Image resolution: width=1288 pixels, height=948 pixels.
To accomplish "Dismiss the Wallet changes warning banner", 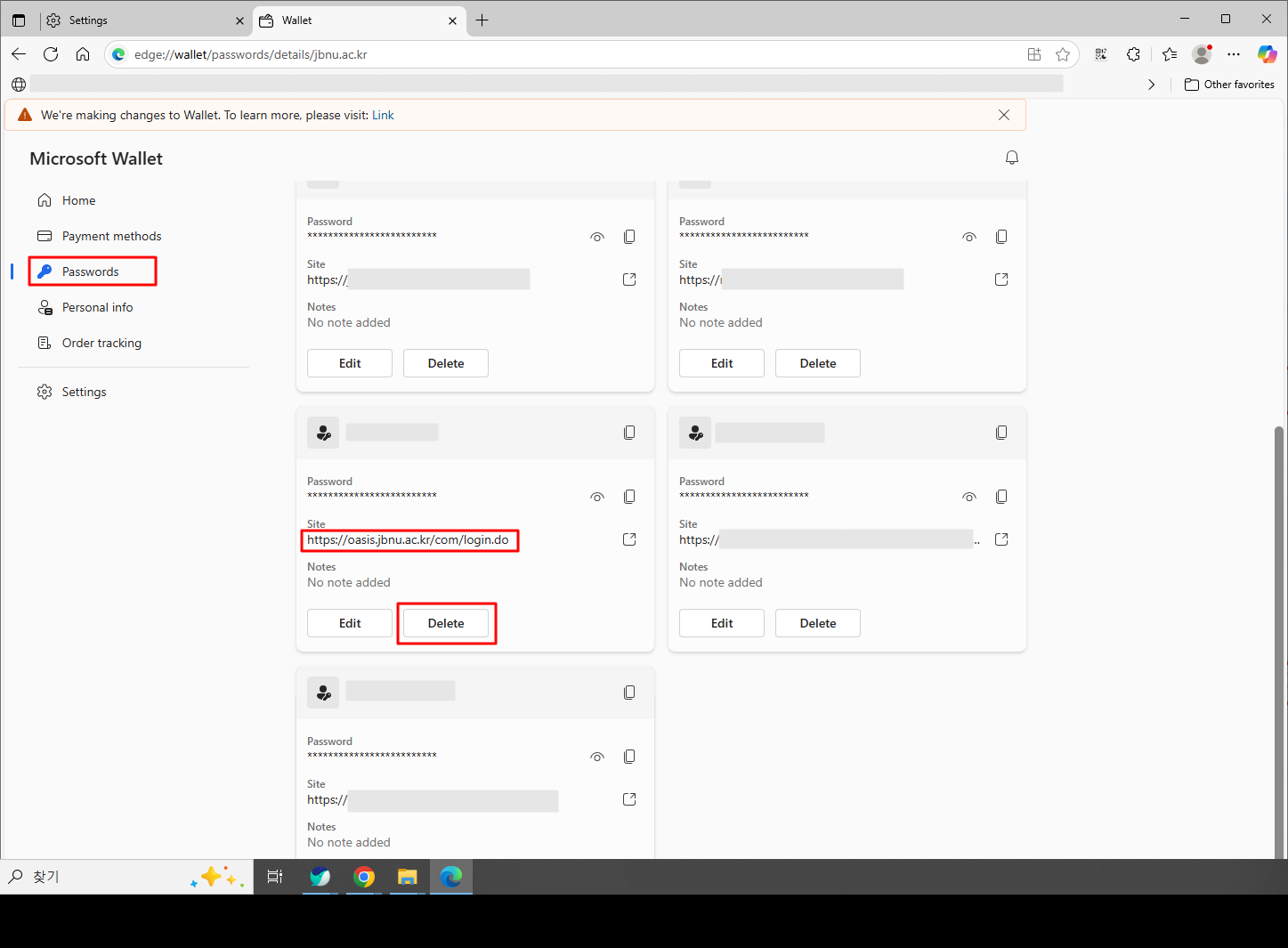I will [x=1004, y=115].
